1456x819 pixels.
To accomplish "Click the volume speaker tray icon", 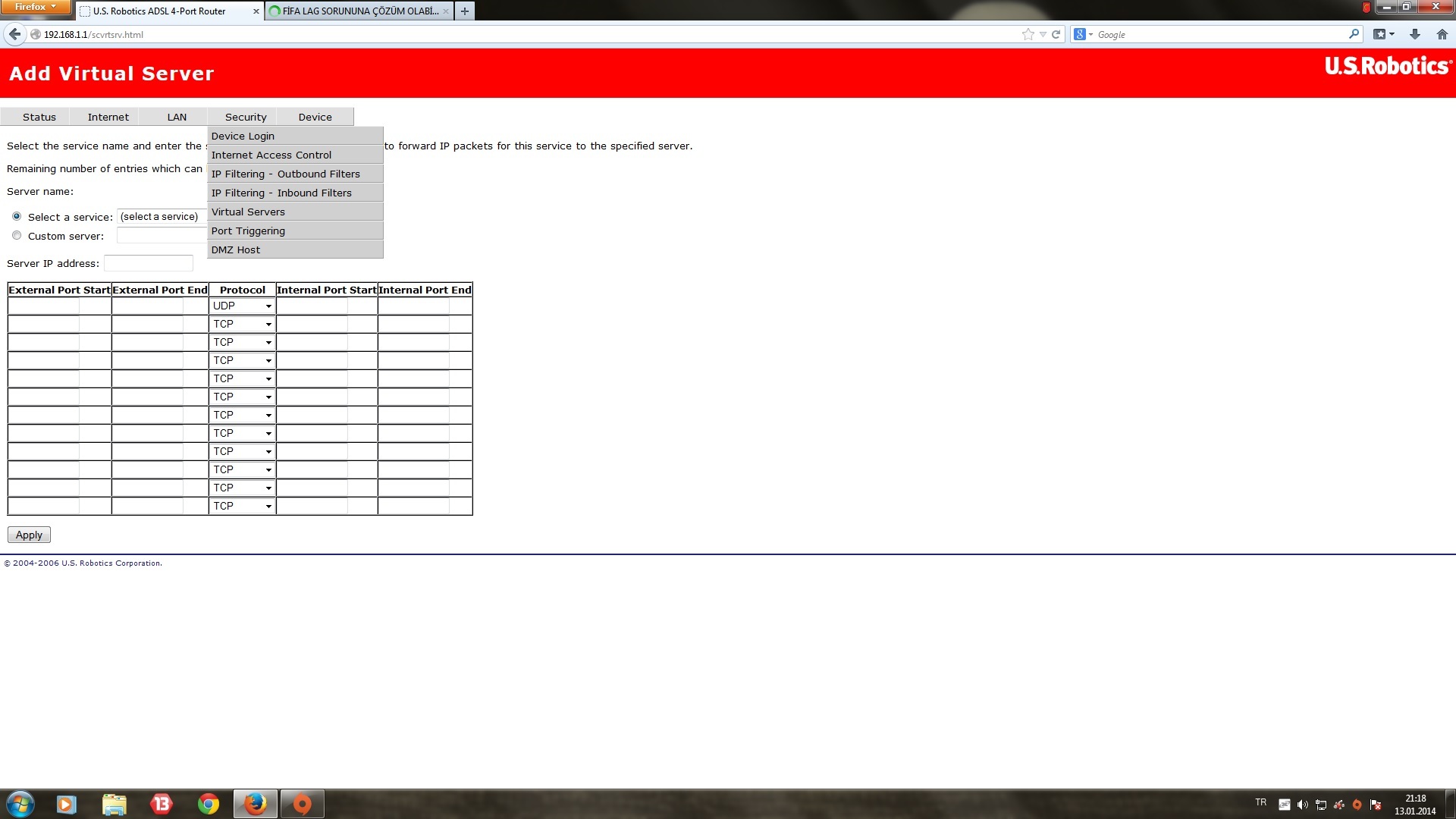I will pyautogui.click(x=1303, y=805).
